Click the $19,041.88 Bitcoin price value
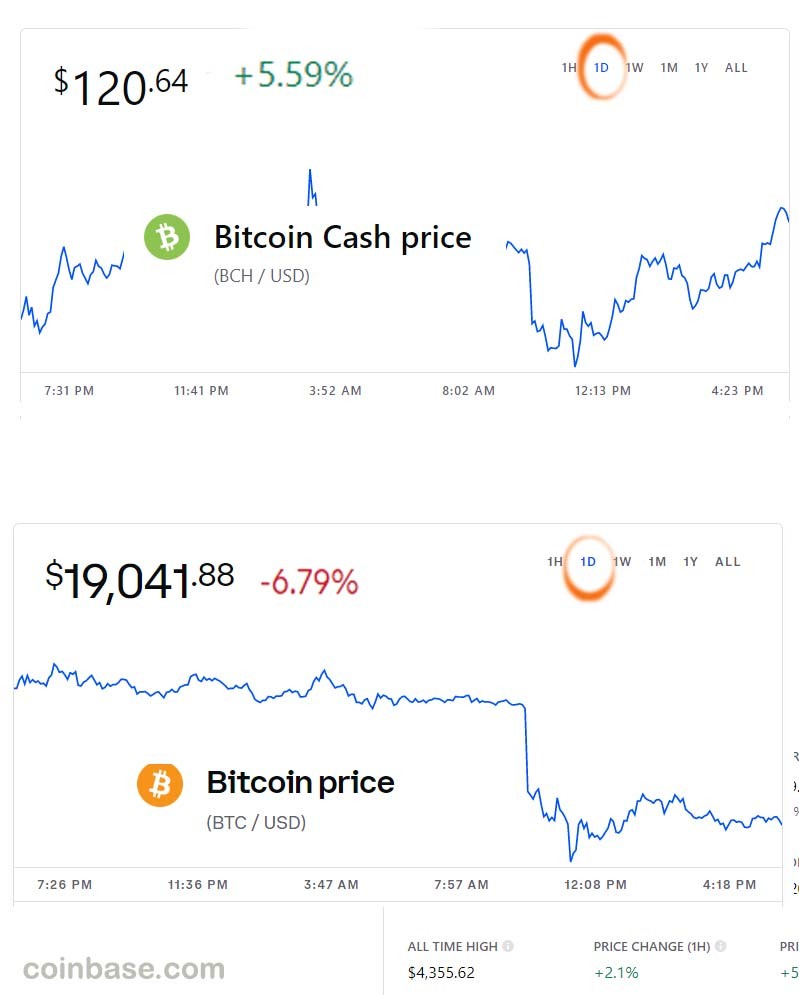Viewport: 799px width, 995px height. tap(140, 579)
